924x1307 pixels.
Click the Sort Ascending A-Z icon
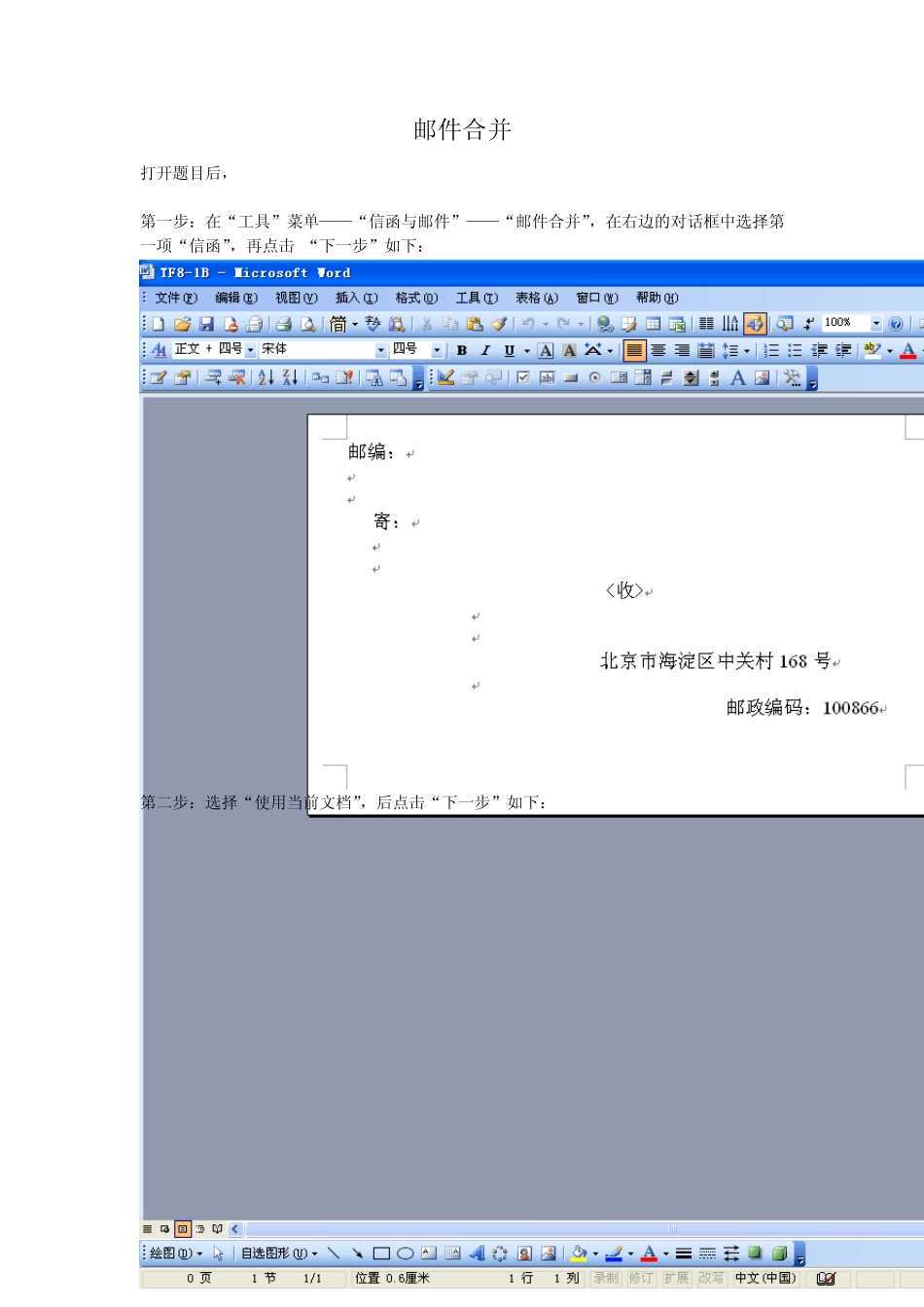pos(266,377)
